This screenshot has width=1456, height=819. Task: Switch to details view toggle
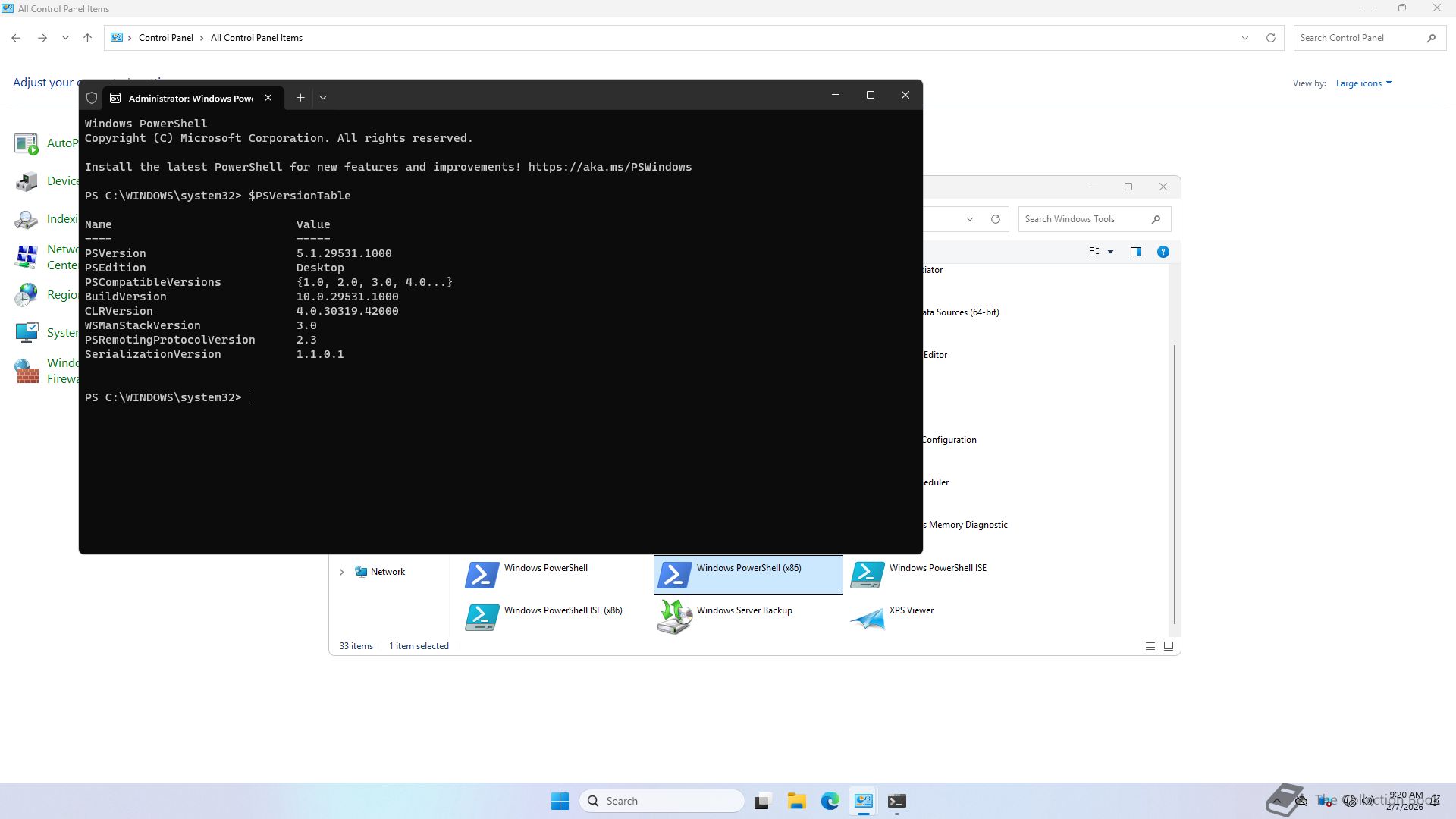click(1150, 646)
